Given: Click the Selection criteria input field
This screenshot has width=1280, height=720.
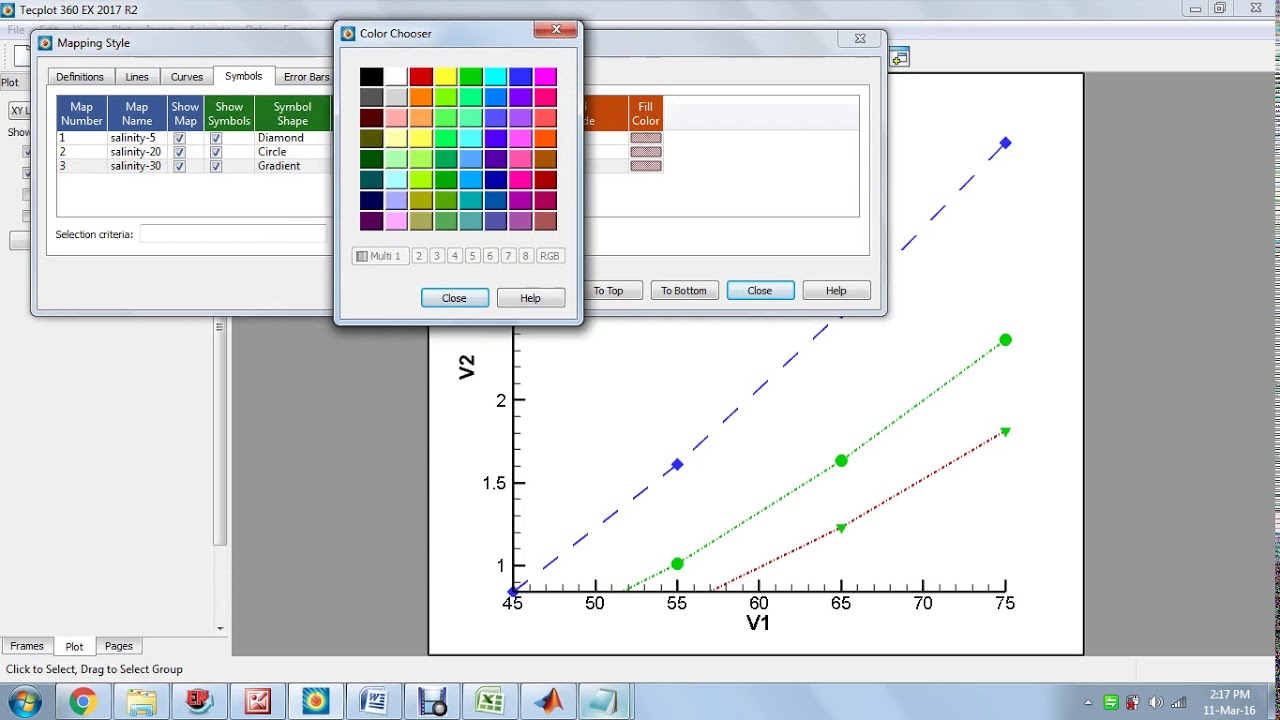Looking at the screenshot, I should point(233,234).
